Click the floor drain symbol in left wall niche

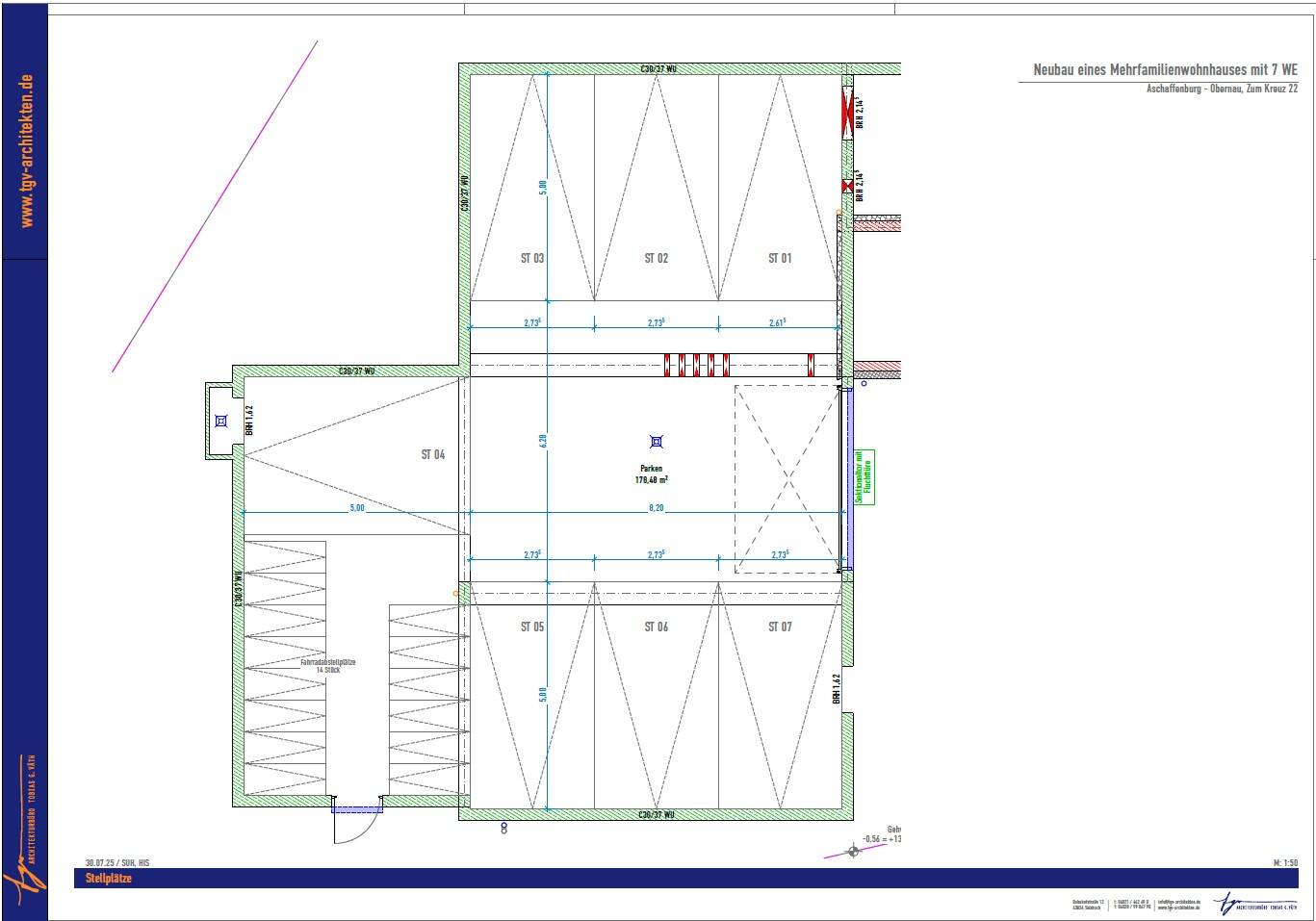[221, 421]
